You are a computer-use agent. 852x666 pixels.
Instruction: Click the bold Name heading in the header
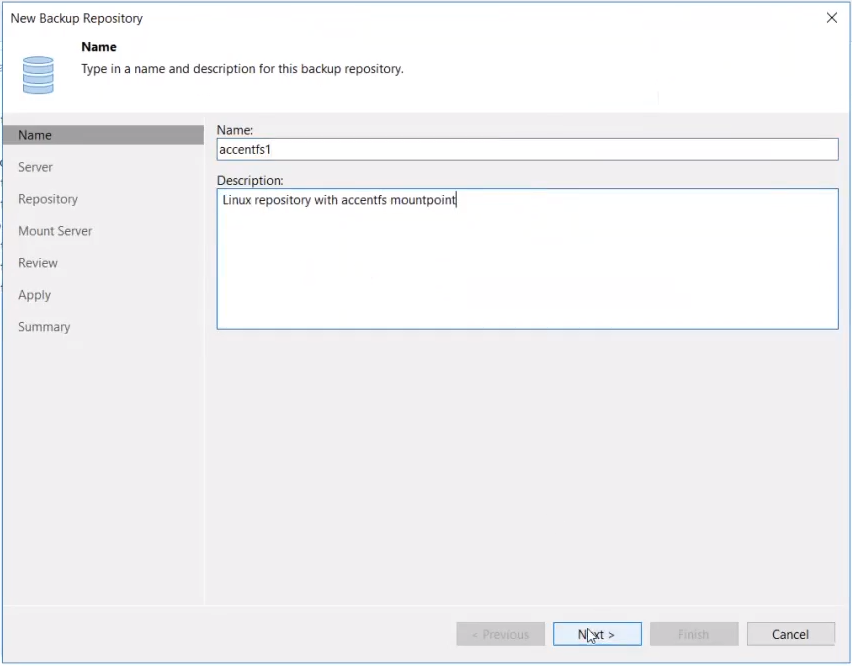tap(99, 47)
